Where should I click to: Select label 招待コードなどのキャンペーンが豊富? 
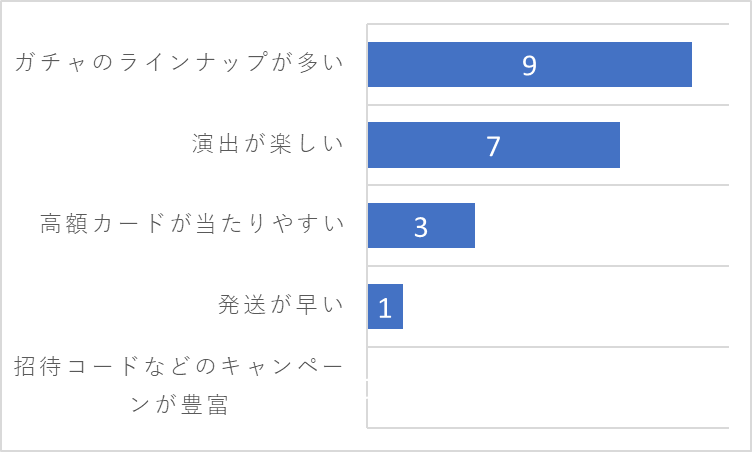(x=178, y=385)
